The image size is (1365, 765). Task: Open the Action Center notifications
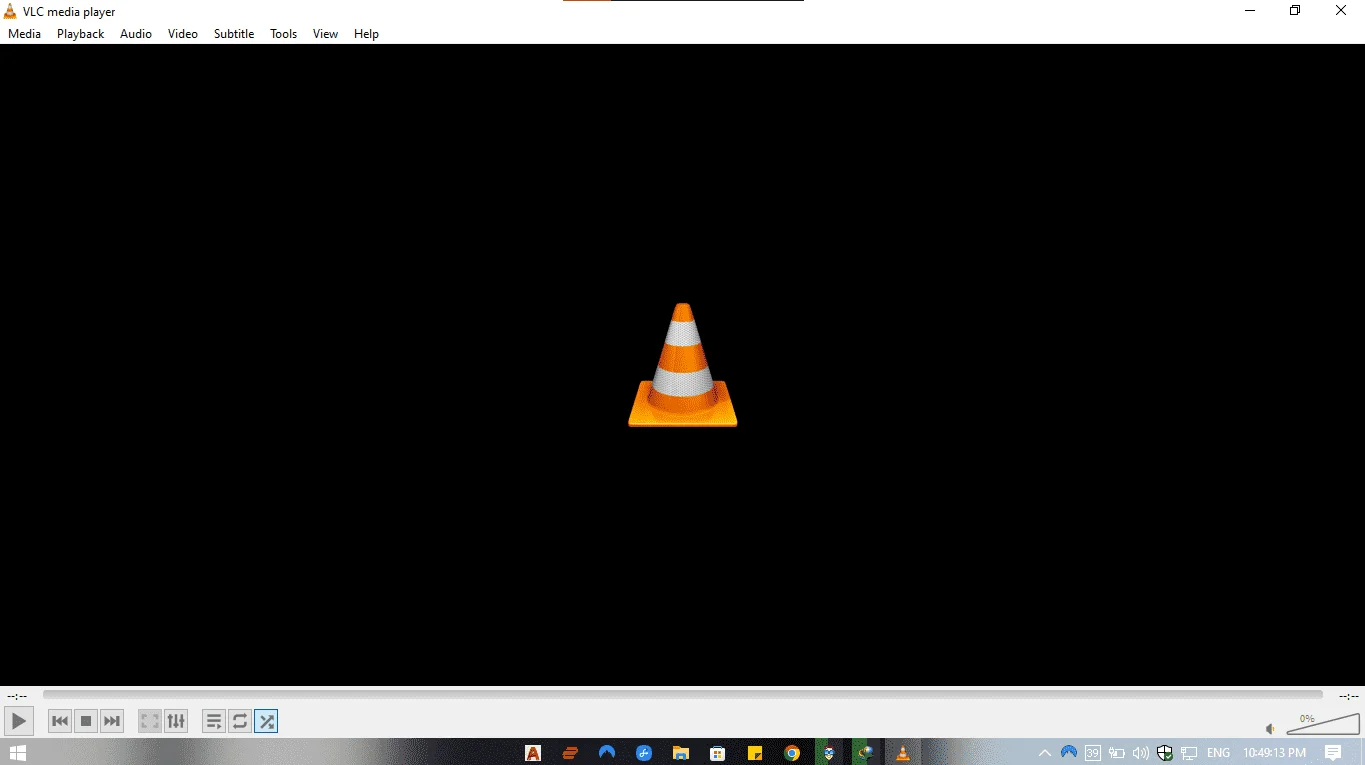click(1333, 753)
